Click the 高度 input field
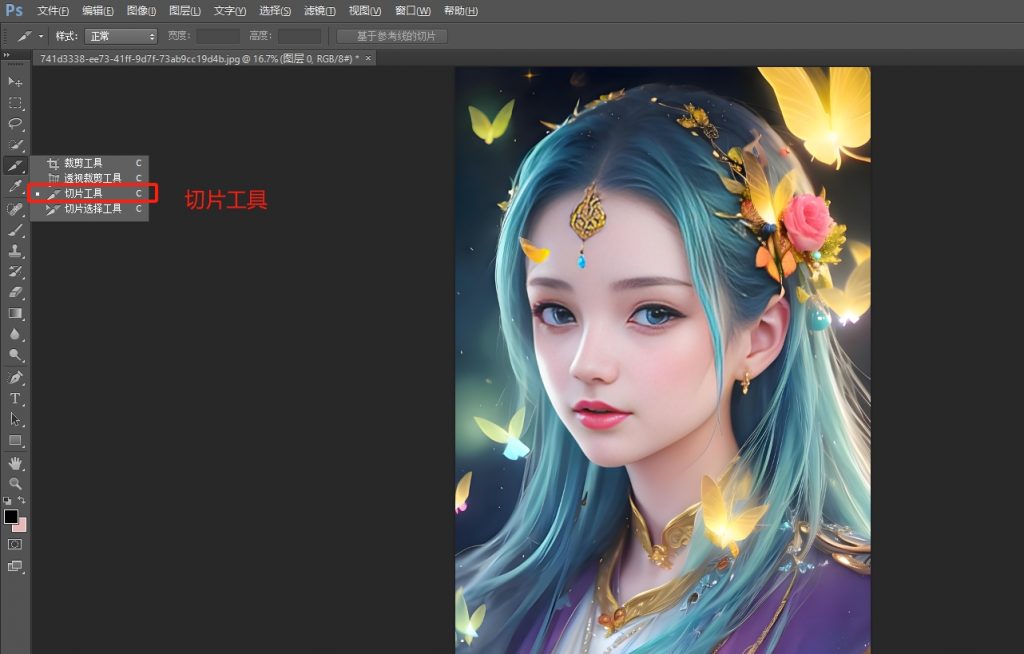The width and height of the screenshot is (1024, 654). click(300, 37)
